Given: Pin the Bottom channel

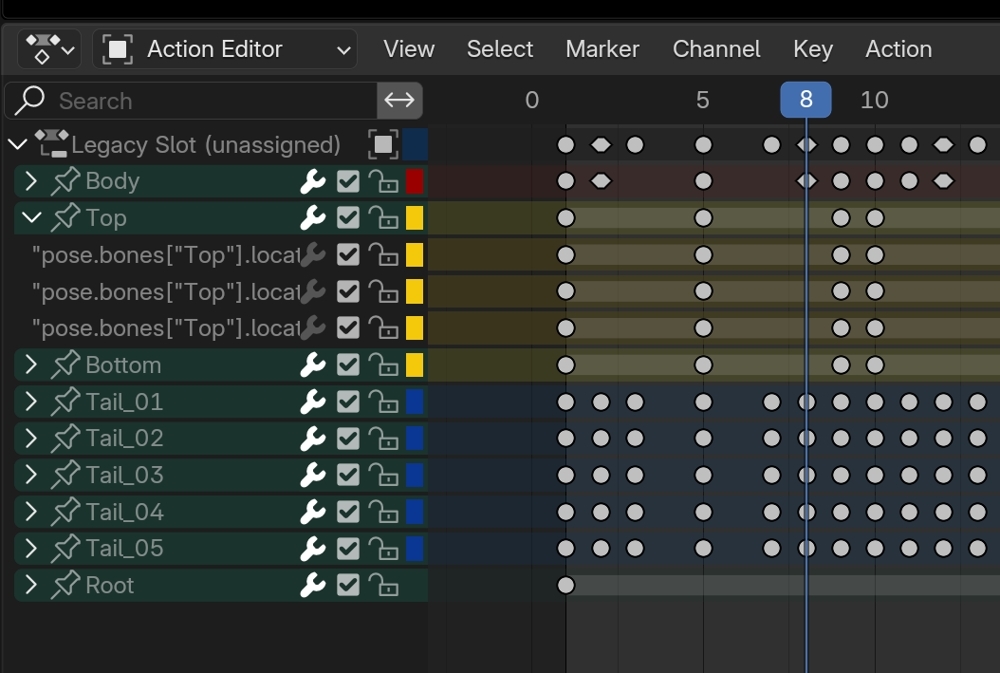Looking at the screenshot, I should click(66, 365).
